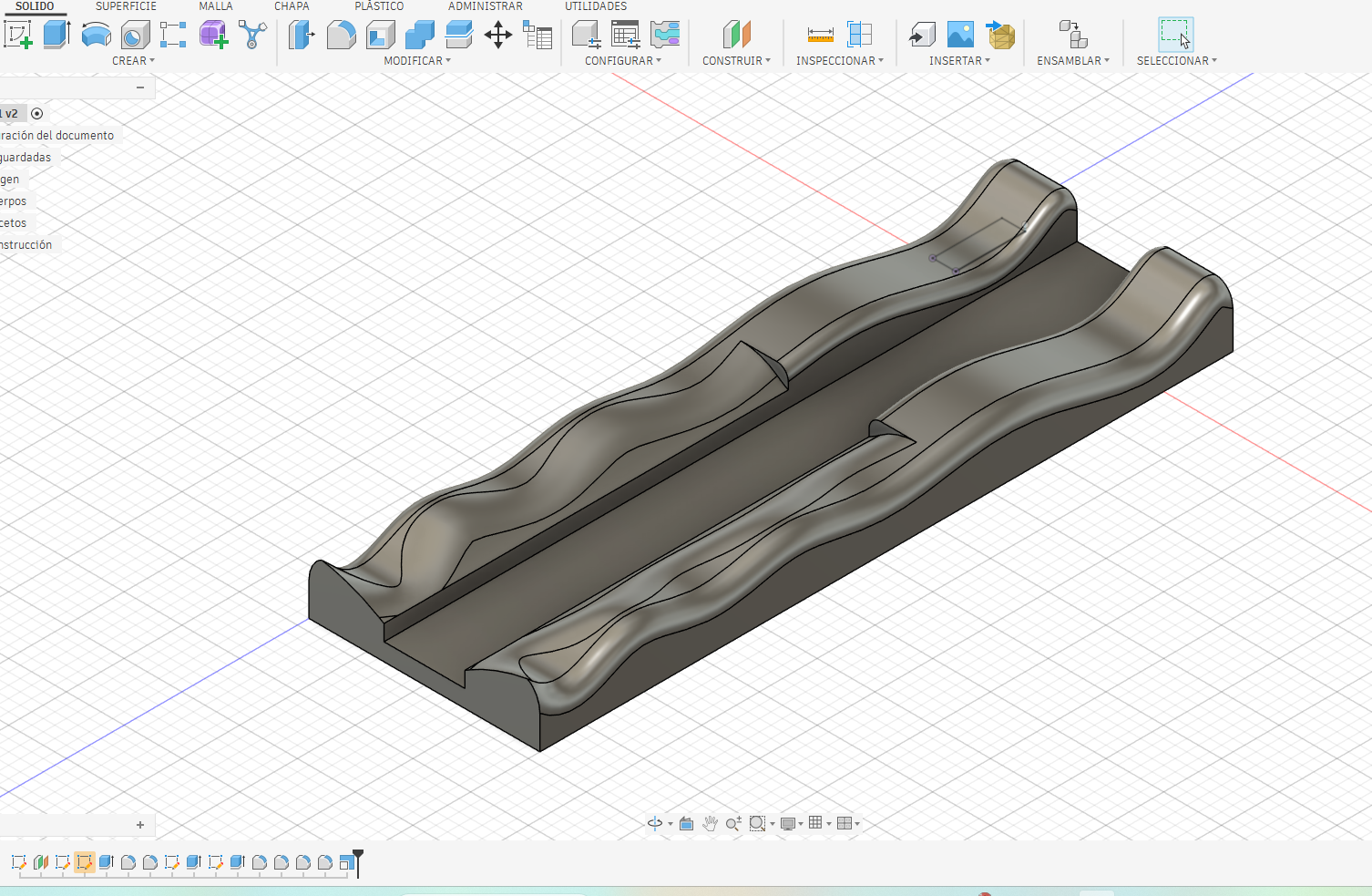
Task: Click the Look At camera icon
Action: tap(686, 823)
